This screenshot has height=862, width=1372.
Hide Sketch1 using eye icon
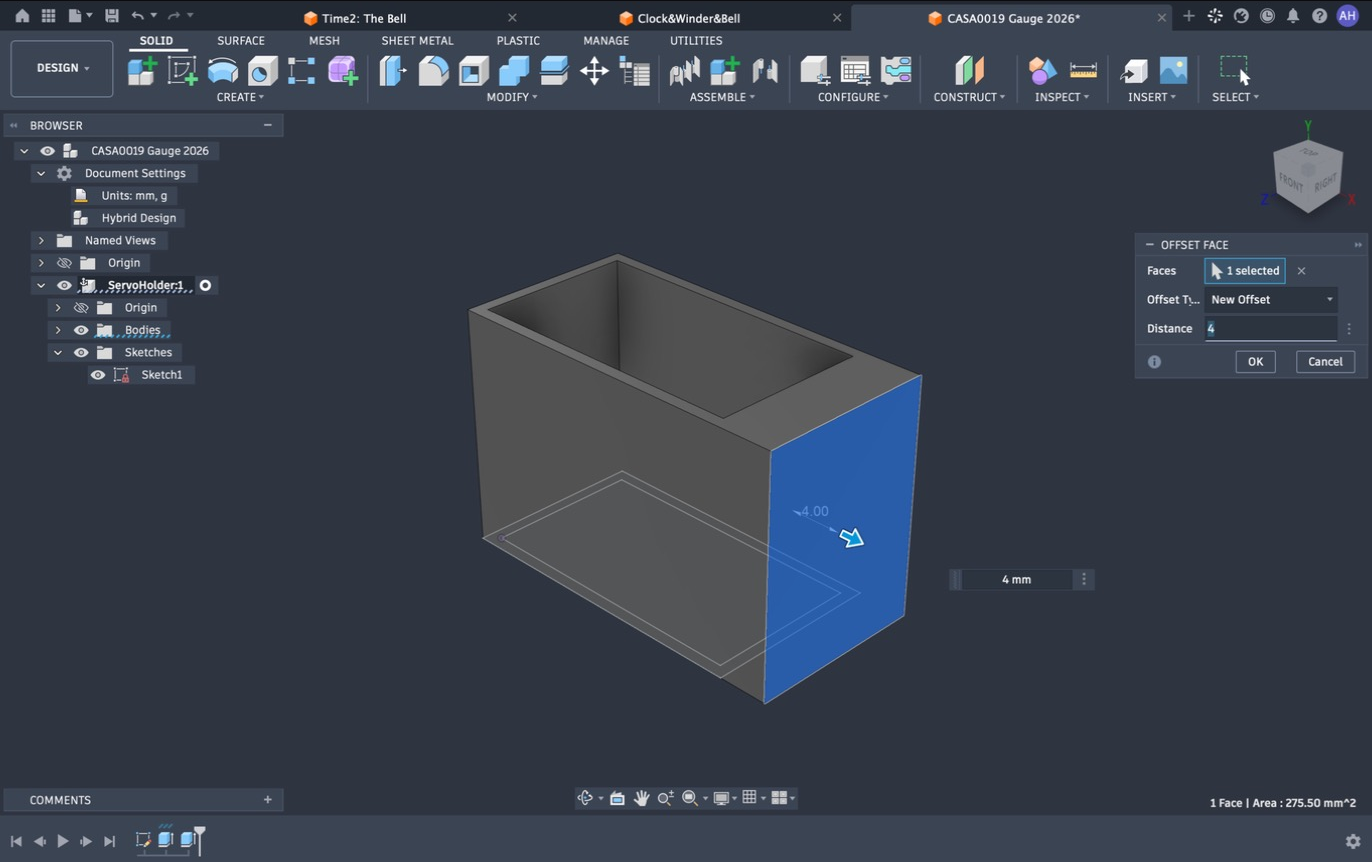98,375
